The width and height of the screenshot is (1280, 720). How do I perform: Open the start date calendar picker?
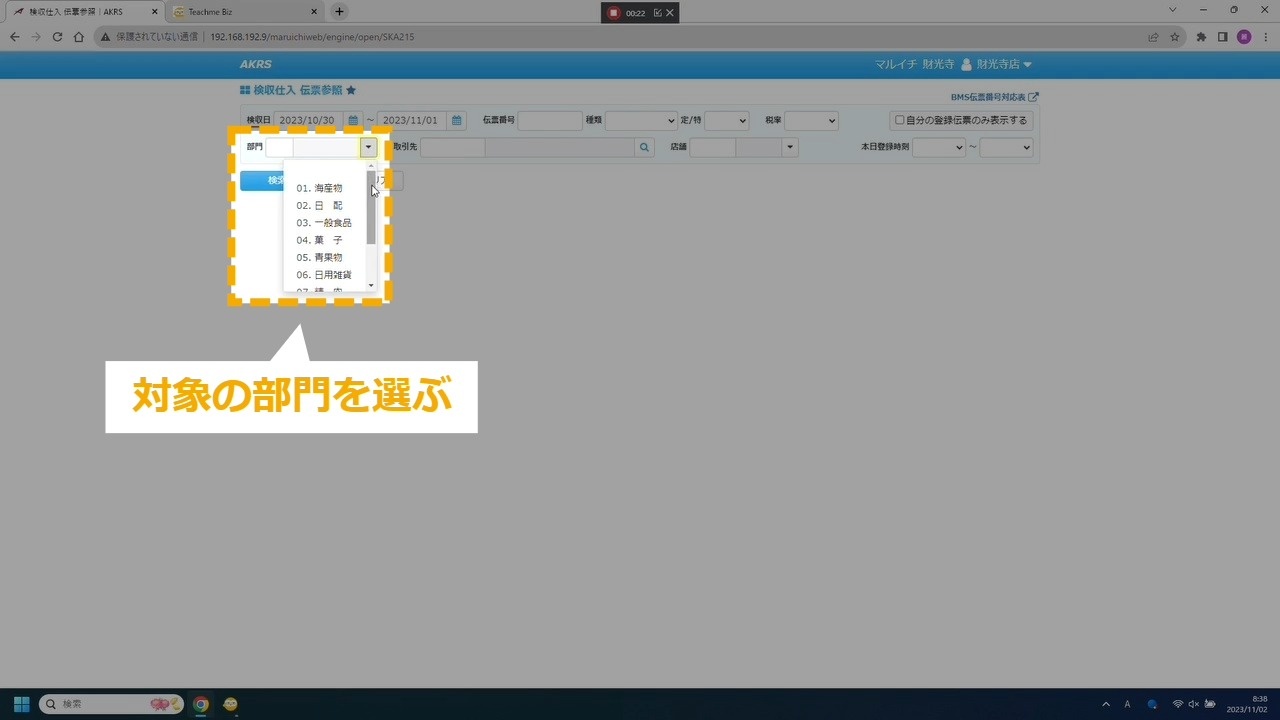pyautogui.click(x=353, y=121)
